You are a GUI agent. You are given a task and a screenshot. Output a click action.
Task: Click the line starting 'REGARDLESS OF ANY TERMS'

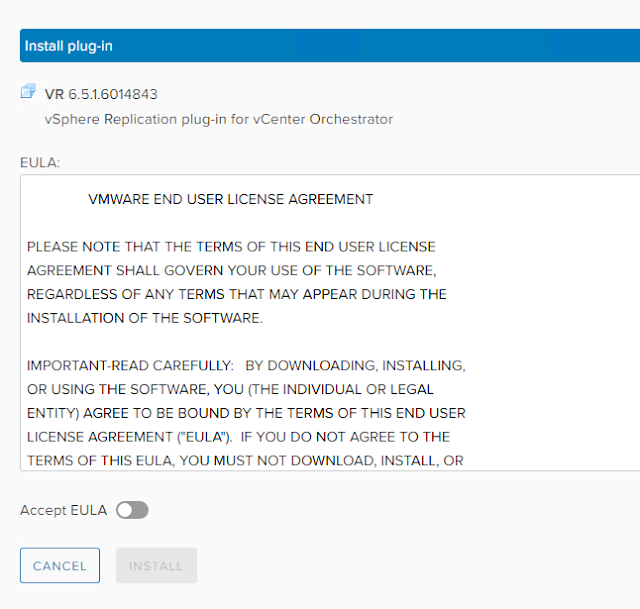point(237,294)
